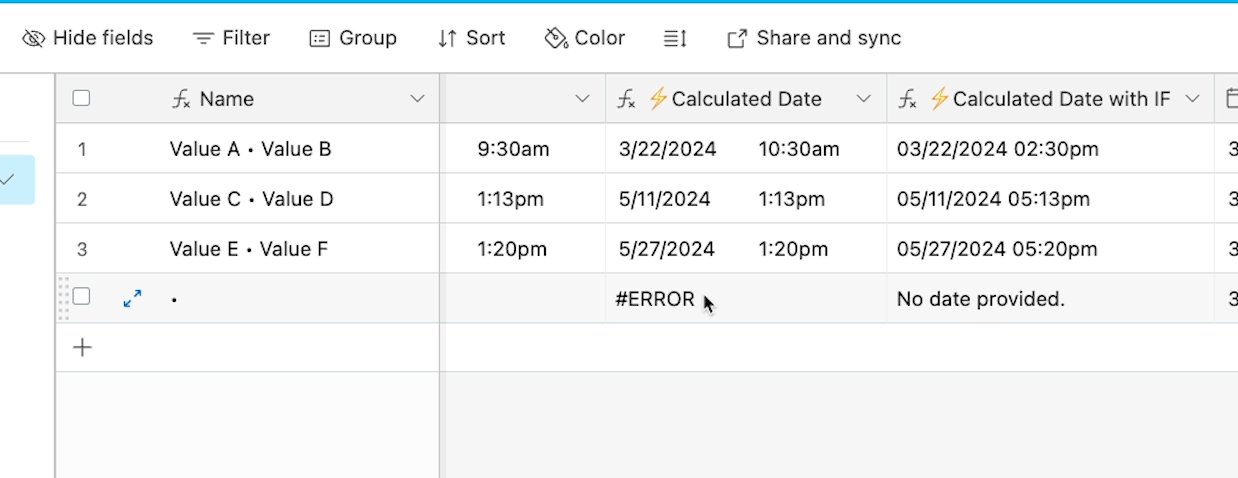Click the Hide fields button
Screen dimensions: 1238x478
pyautogui.click(x=88, y=38)
